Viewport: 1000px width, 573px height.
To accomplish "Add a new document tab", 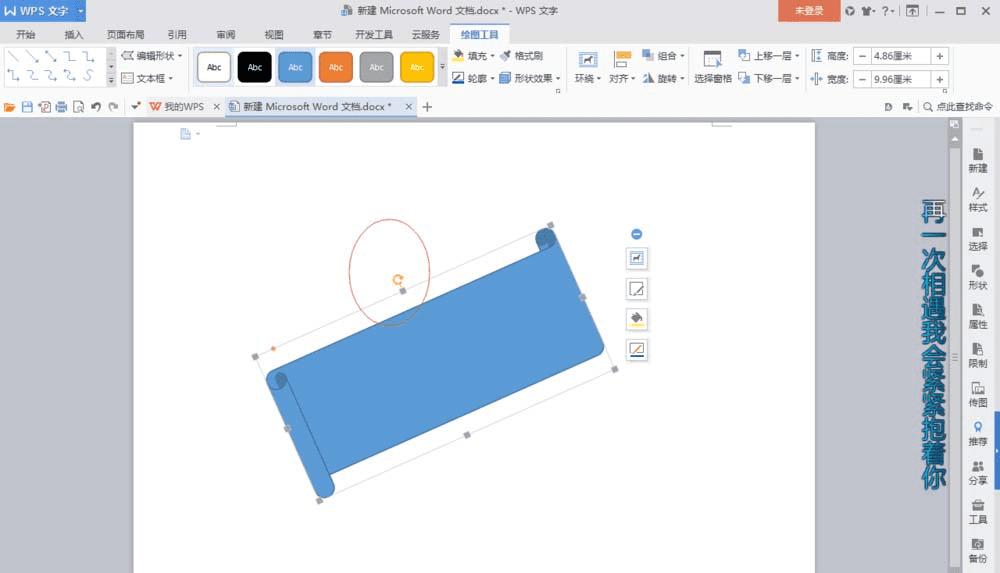I will 427,107.
